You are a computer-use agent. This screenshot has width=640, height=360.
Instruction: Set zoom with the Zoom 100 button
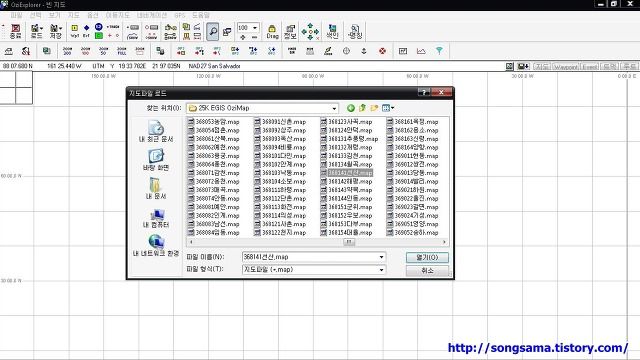(x=85, y=51)
